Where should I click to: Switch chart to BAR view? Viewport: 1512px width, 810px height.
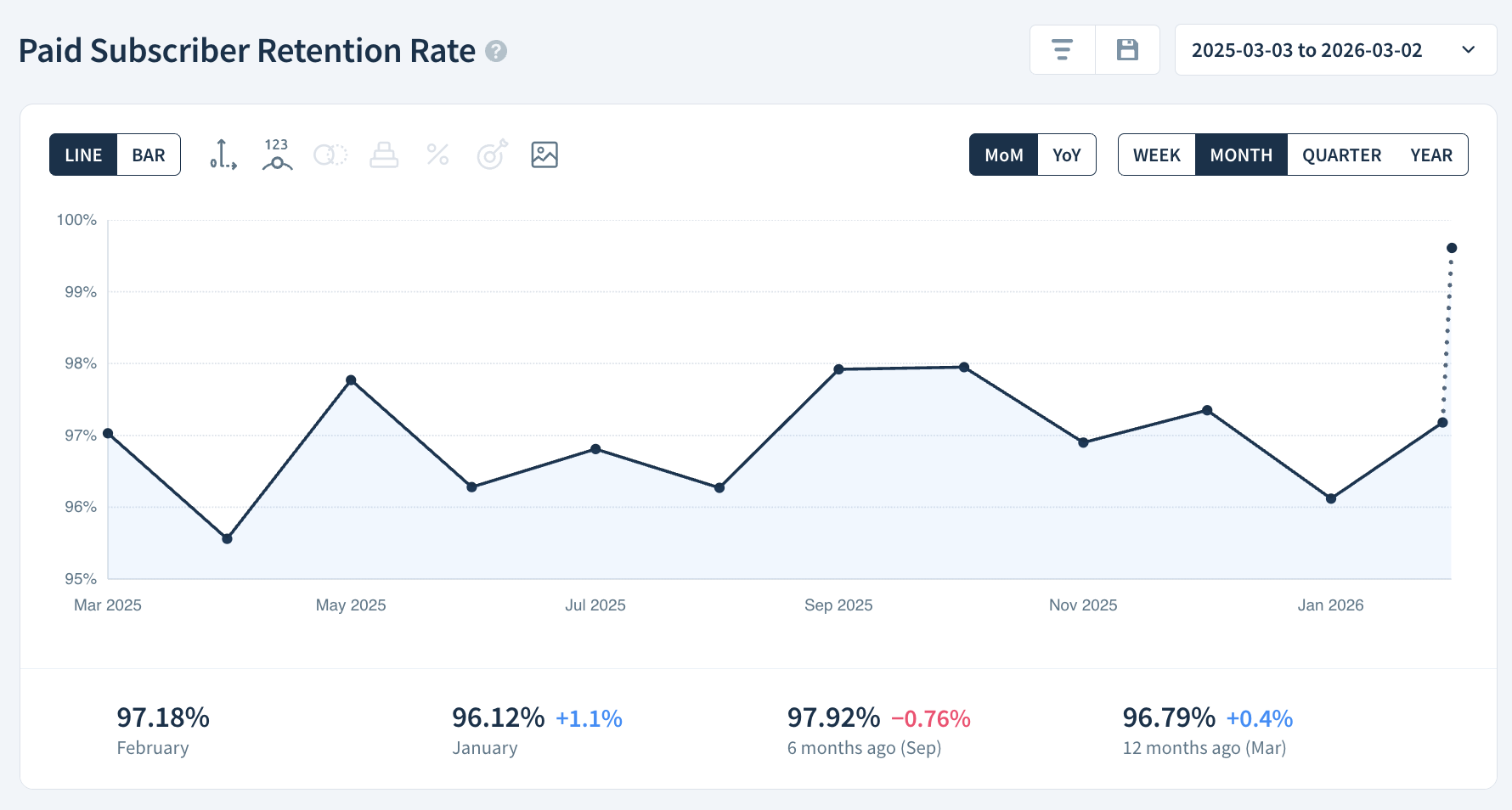coord(148,155)
